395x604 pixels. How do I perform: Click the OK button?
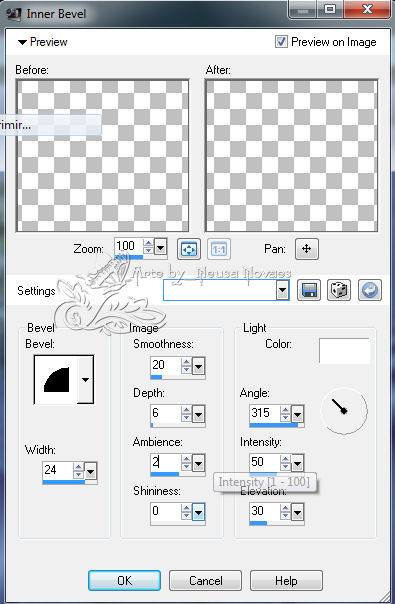[x=124, y=581]
